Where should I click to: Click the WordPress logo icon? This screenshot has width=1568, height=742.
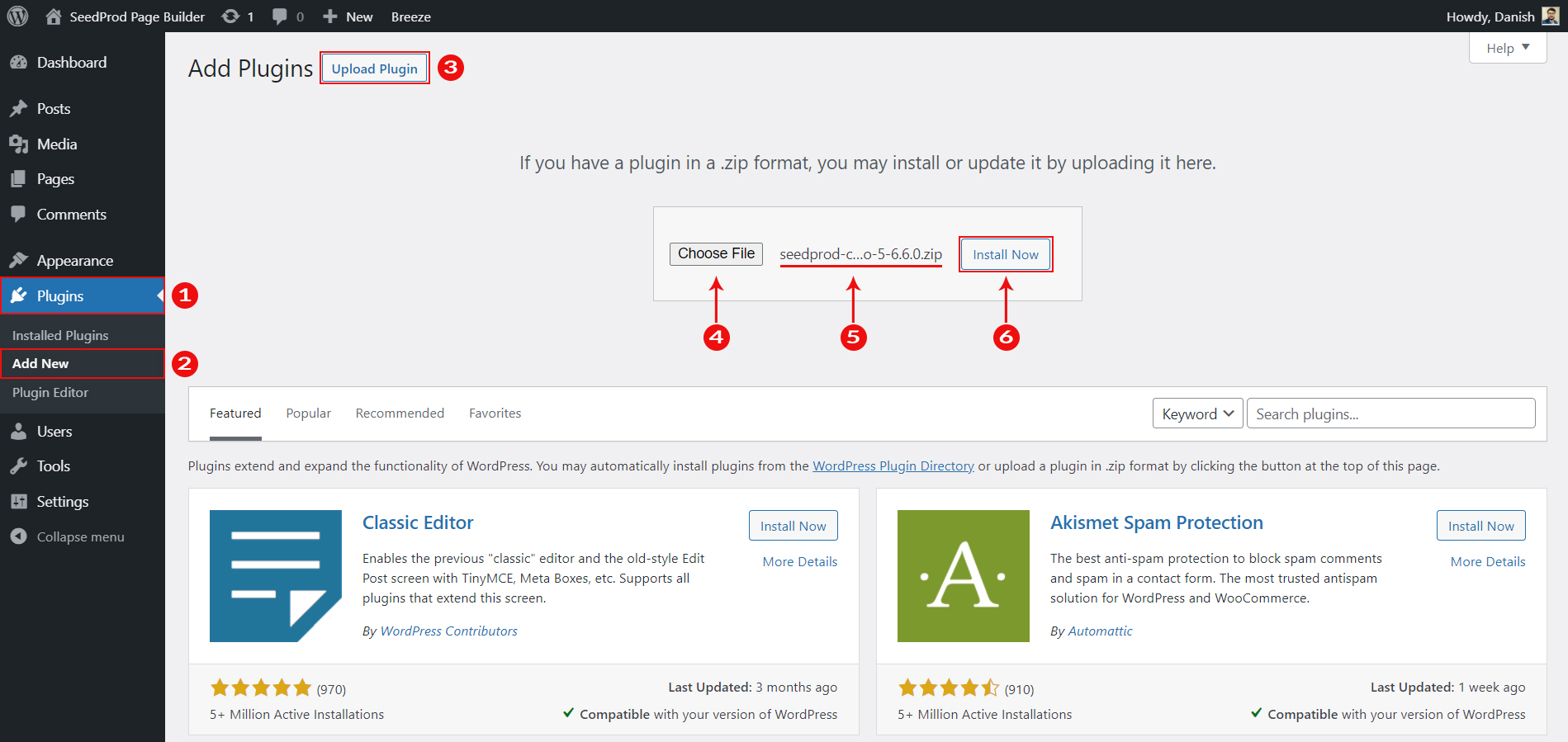coord(17,17)
